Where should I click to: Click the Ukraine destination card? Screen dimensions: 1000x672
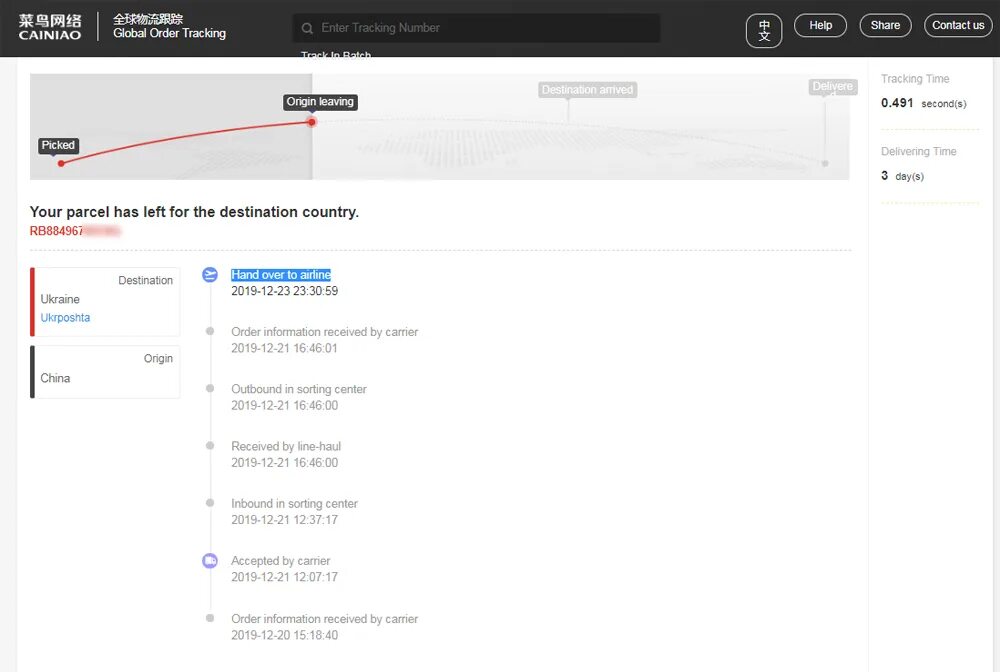coord(105,302)
